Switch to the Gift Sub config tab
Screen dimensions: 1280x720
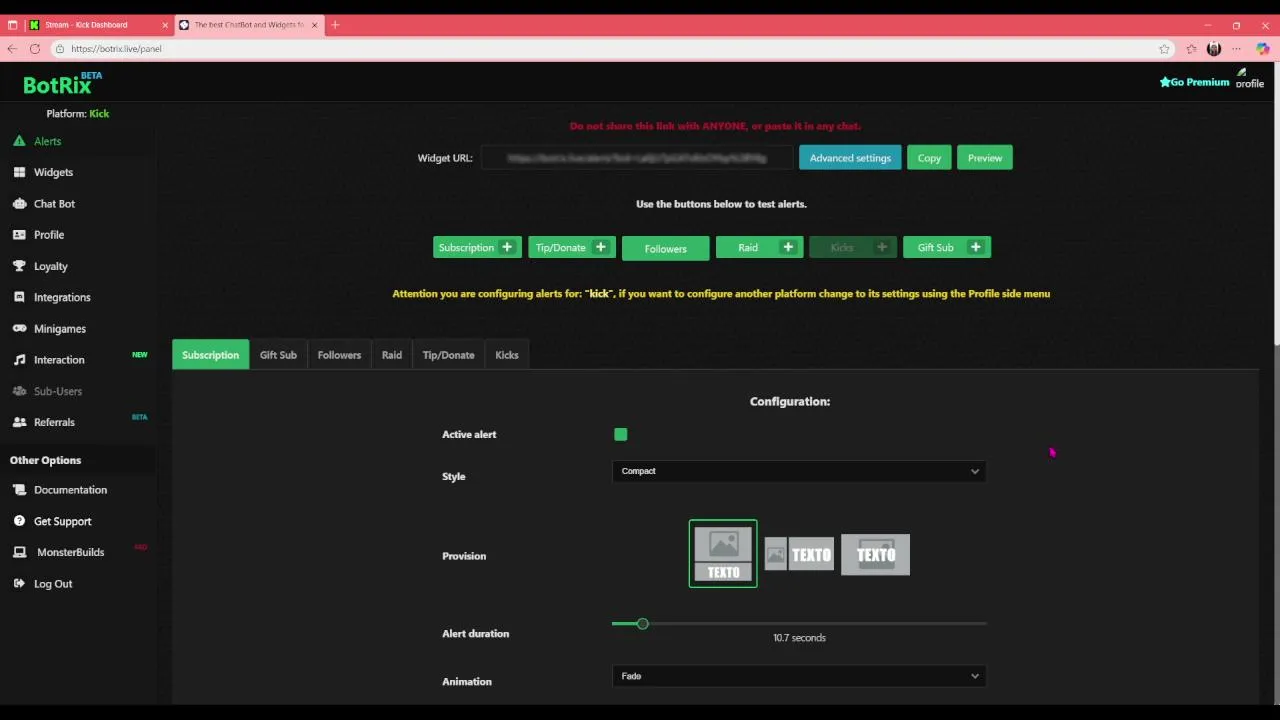coord(278,355)
